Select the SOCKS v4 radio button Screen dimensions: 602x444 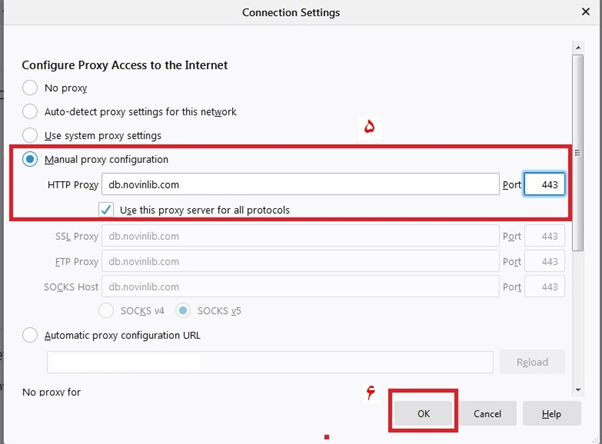point(106,311)
